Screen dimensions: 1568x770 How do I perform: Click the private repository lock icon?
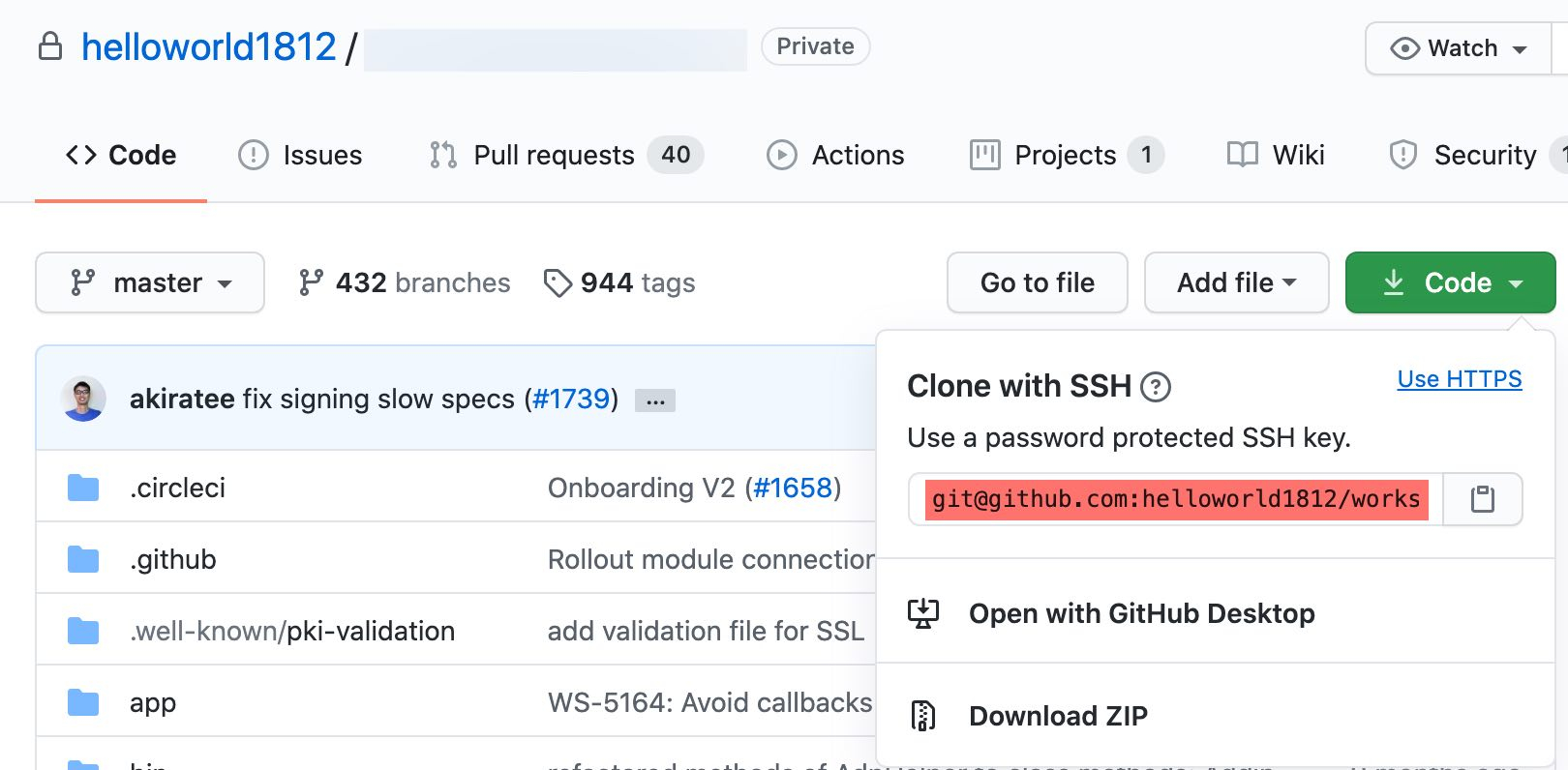(50, 46)
